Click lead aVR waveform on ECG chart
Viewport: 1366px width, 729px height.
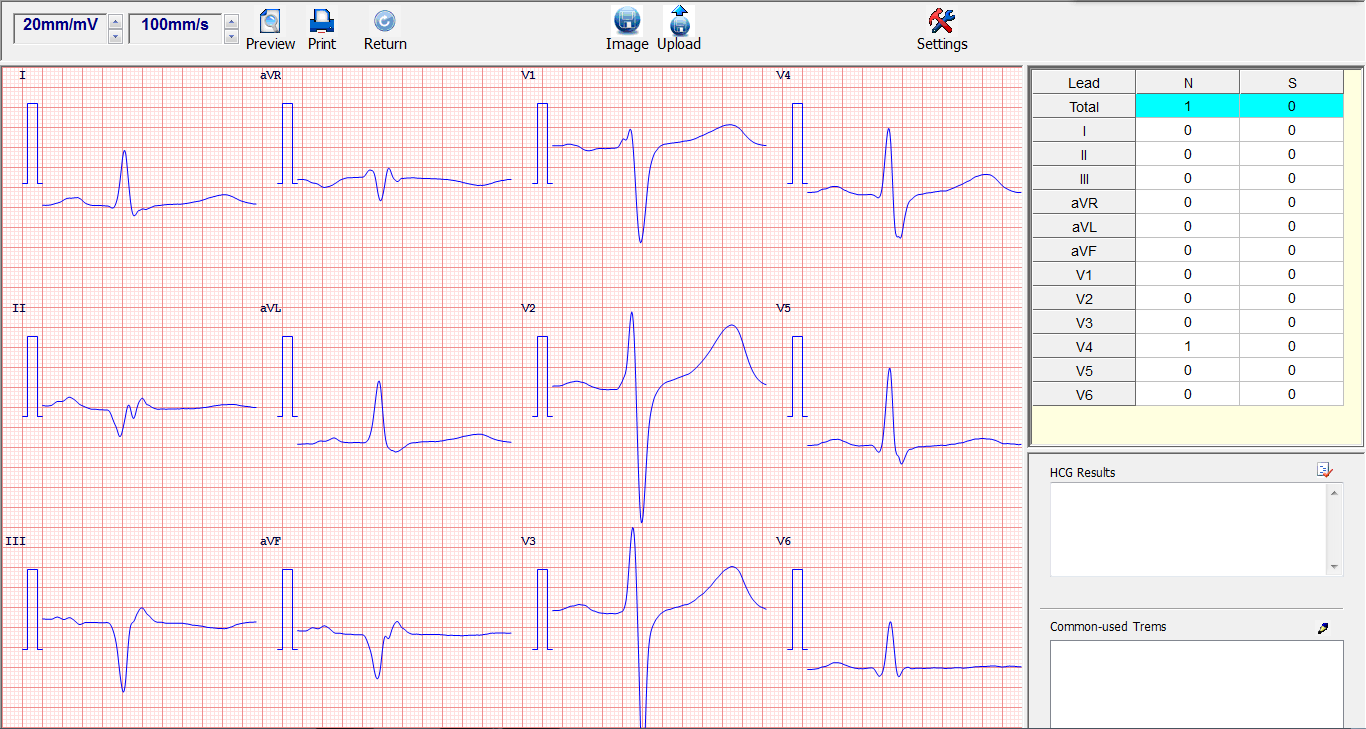pos(404,183)
